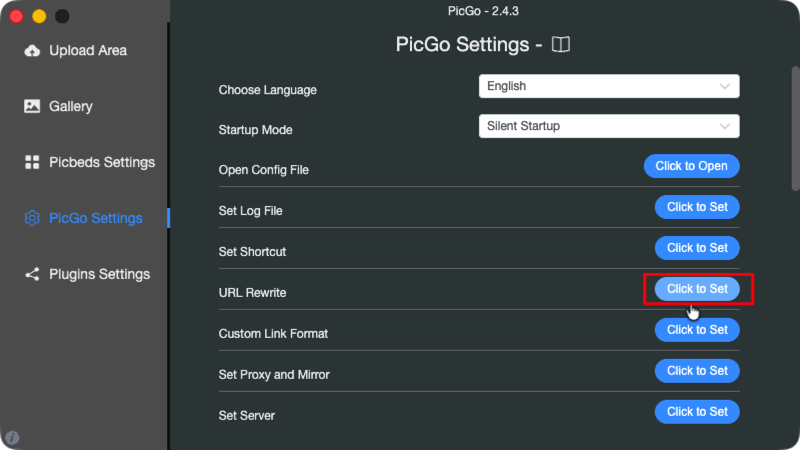
Task: Click the Silent Startup chevron arrow
Action: [x=725, y=127]
